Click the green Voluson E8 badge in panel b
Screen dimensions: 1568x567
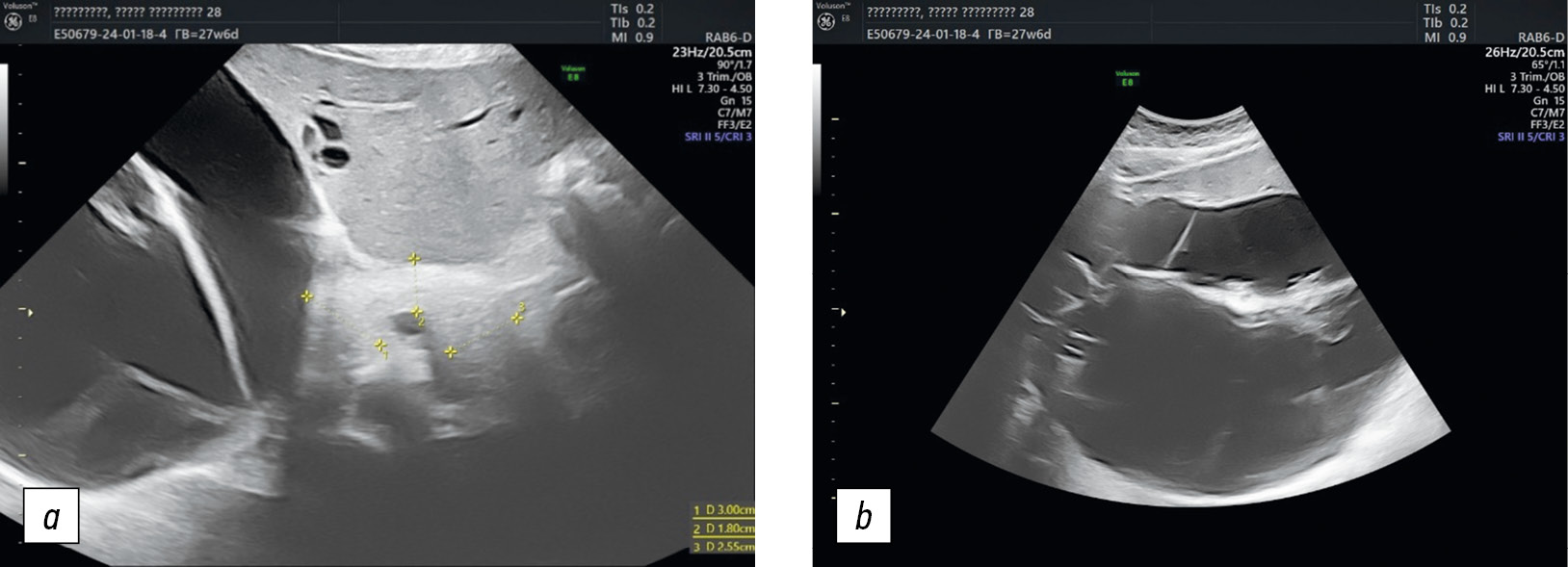click(x=1127, y=77)
